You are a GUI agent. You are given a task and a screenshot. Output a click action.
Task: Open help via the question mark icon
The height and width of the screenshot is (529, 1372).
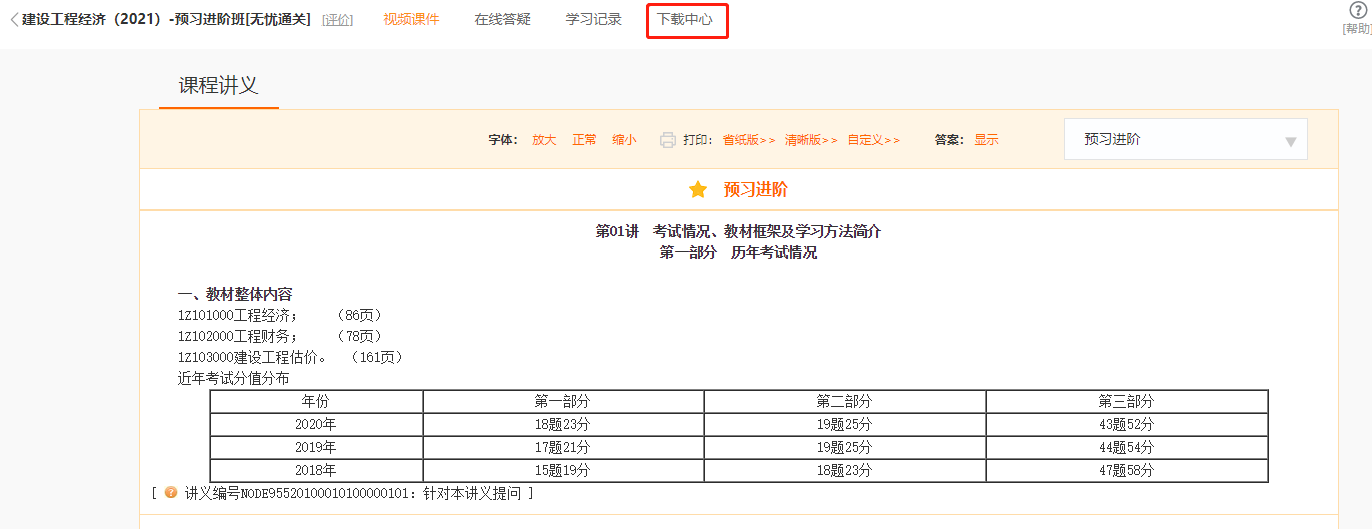click(1357, 11)
